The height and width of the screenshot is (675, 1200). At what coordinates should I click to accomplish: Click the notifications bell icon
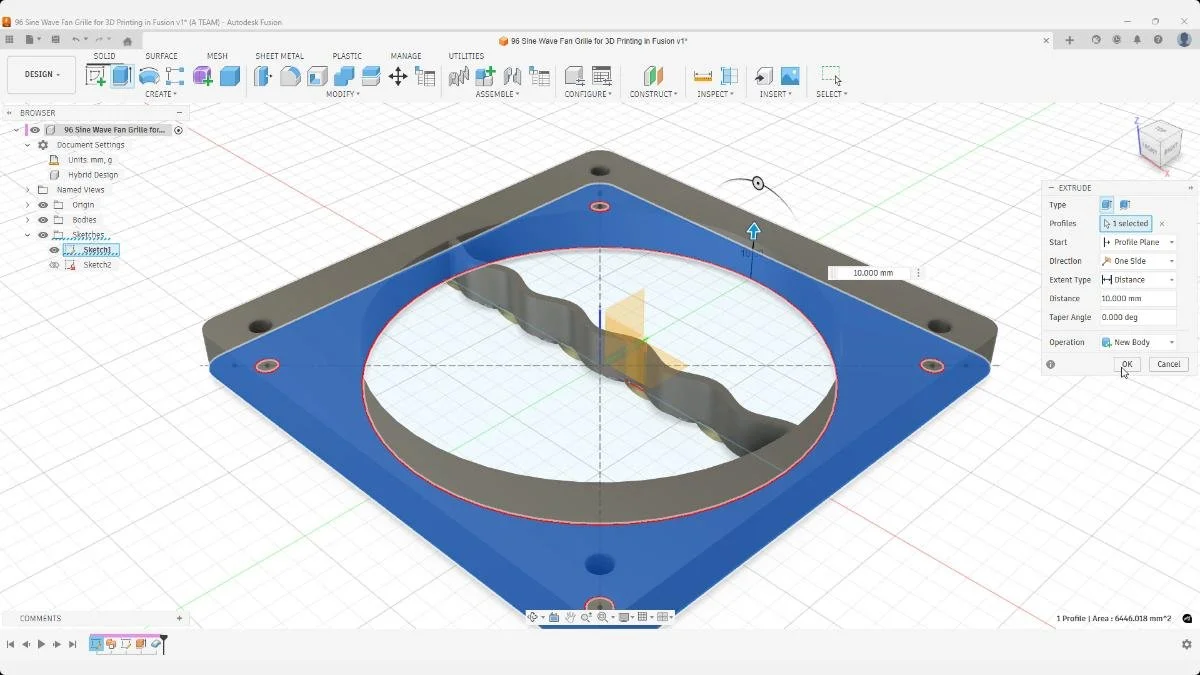[x=1138, y=40]
